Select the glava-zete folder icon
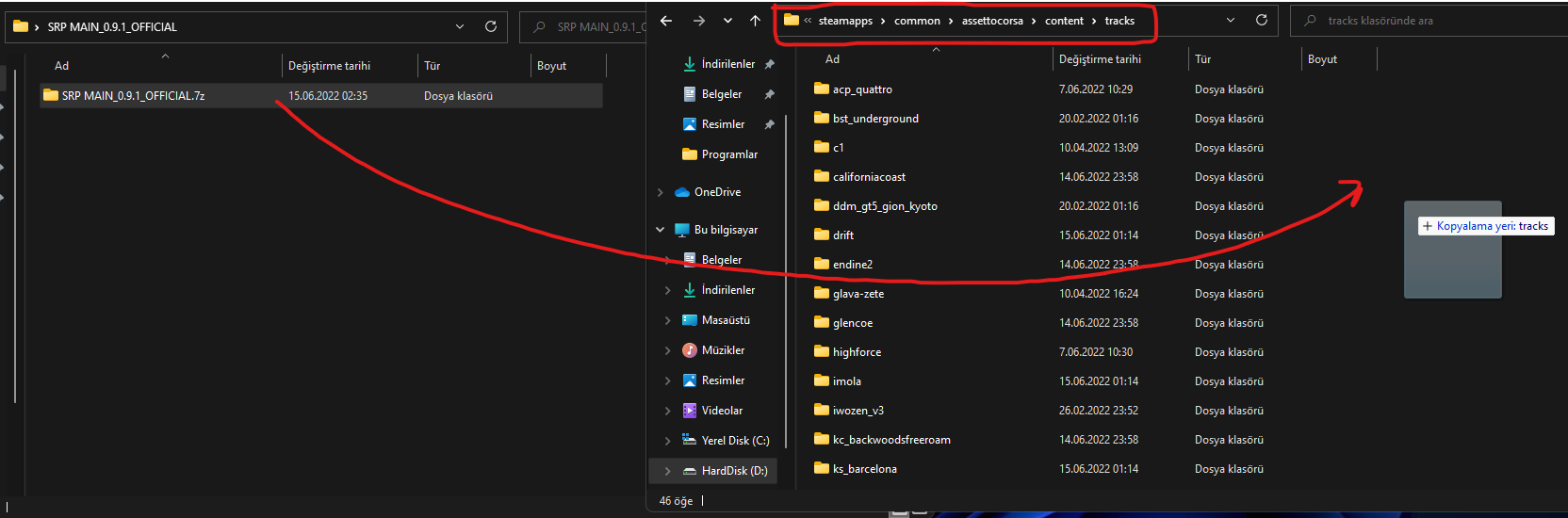 (822, 293)
